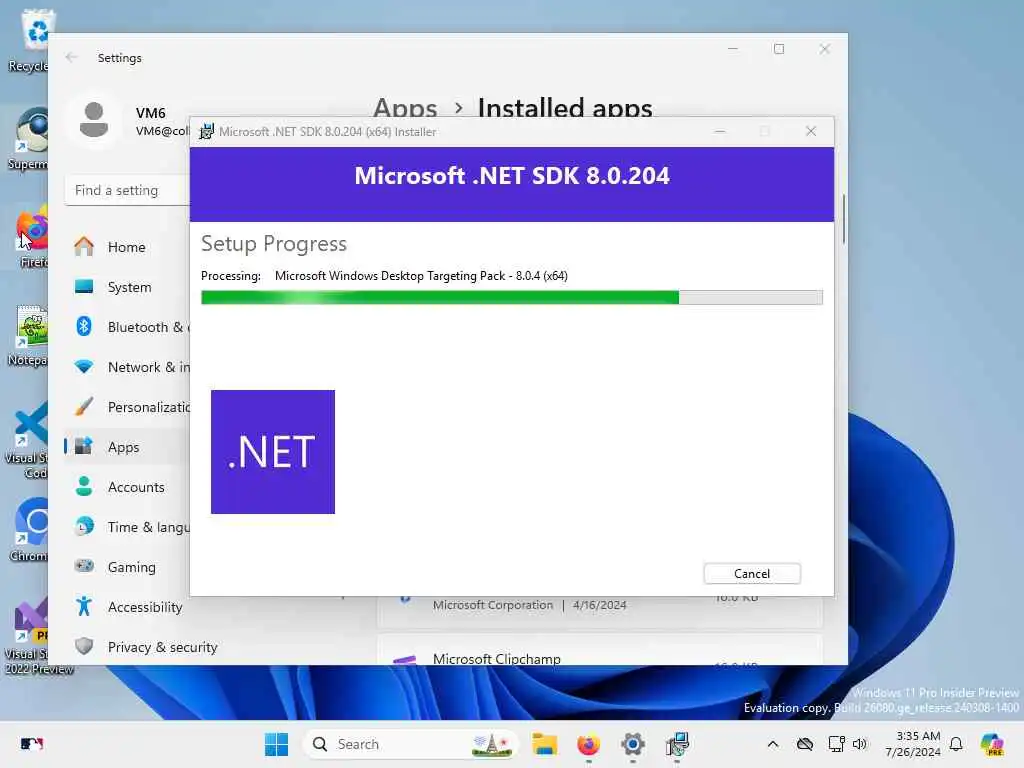Viewport: 1024px width, 768px height.
Task: Click the Privacy shield icon
Action: (84, 646)
